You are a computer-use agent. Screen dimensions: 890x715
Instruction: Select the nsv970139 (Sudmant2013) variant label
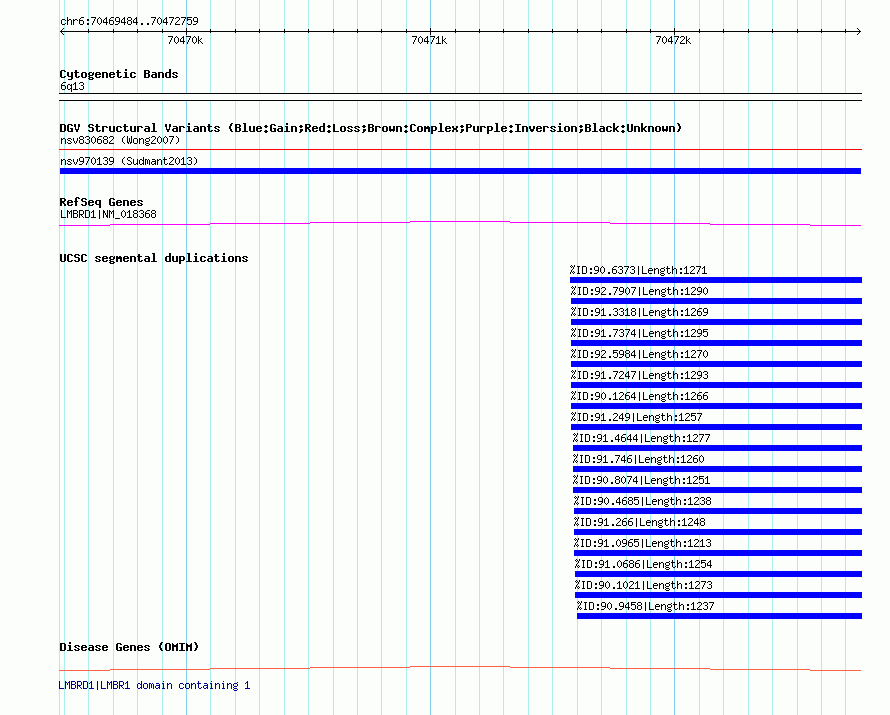coord(129,161)
